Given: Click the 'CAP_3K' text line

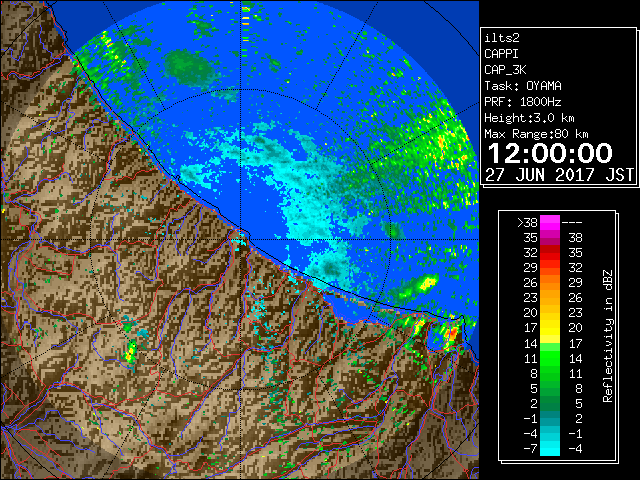Looking at the screenshot, I should point(505,70).
